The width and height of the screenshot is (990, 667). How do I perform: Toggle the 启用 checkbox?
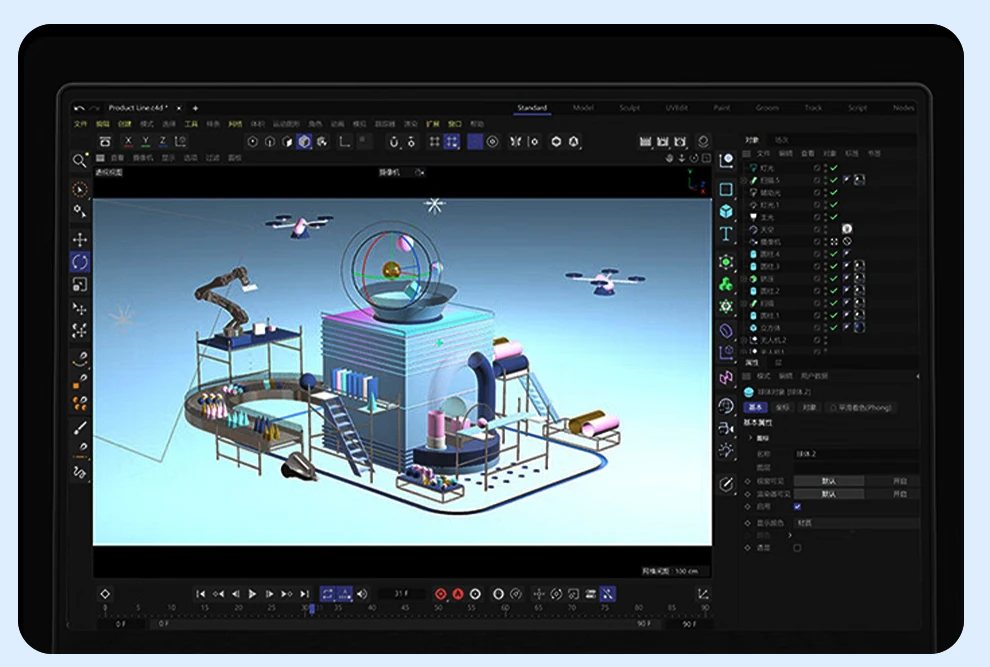(x=797, y=507)
